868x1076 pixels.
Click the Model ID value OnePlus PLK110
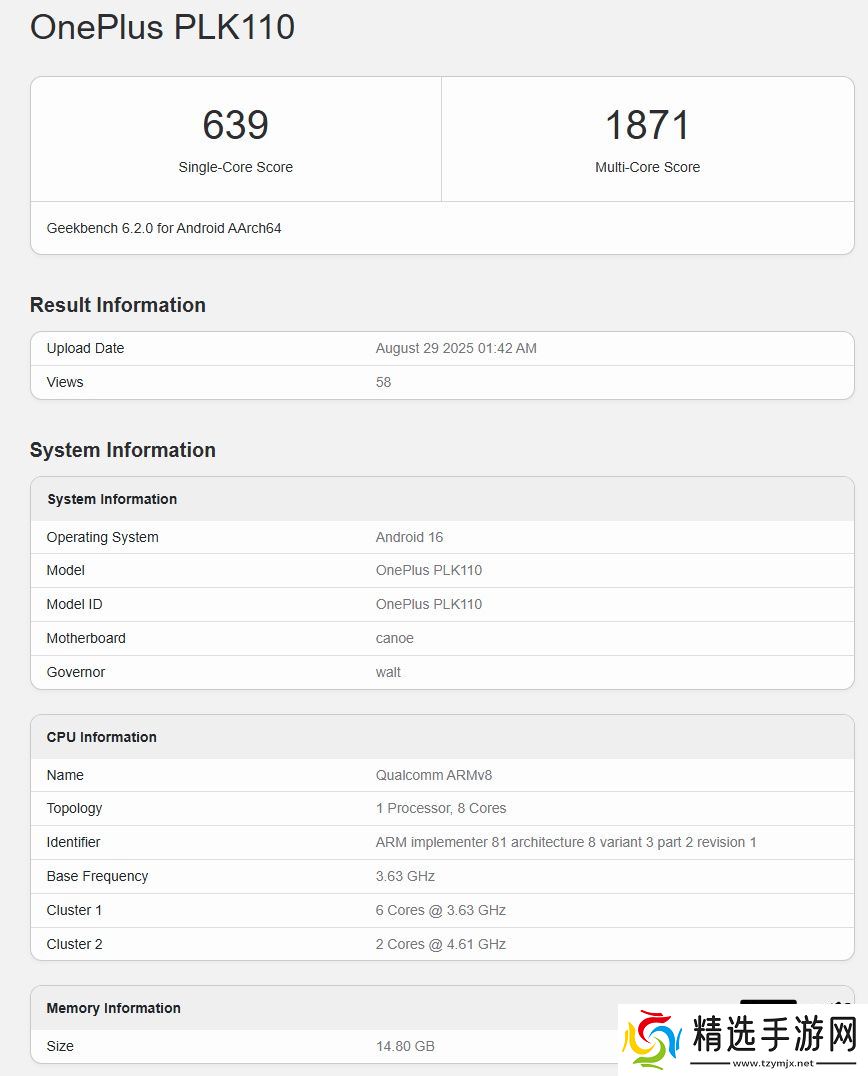click(428, 604)
